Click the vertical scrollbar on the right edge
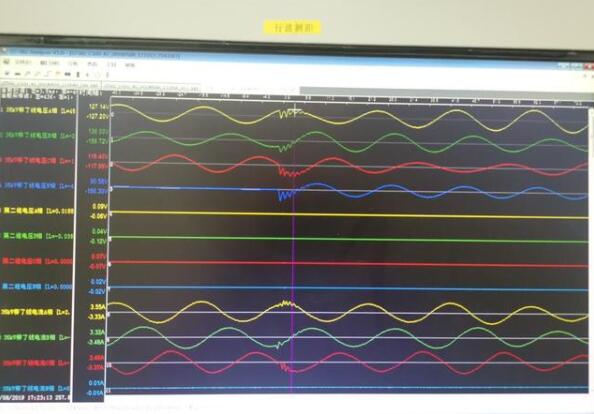The height and width of the screenshot is (414, 594). [591, 250]
